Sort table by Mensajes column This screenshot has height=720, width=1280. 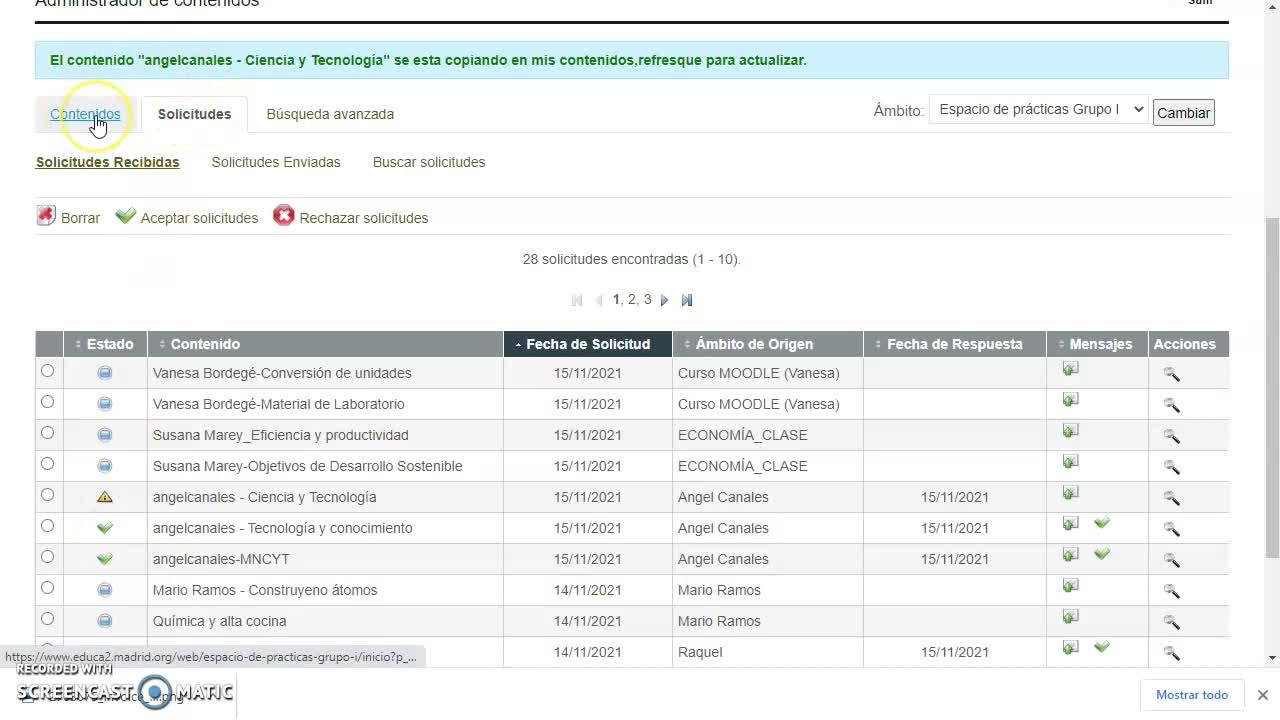click(1097, 344)
